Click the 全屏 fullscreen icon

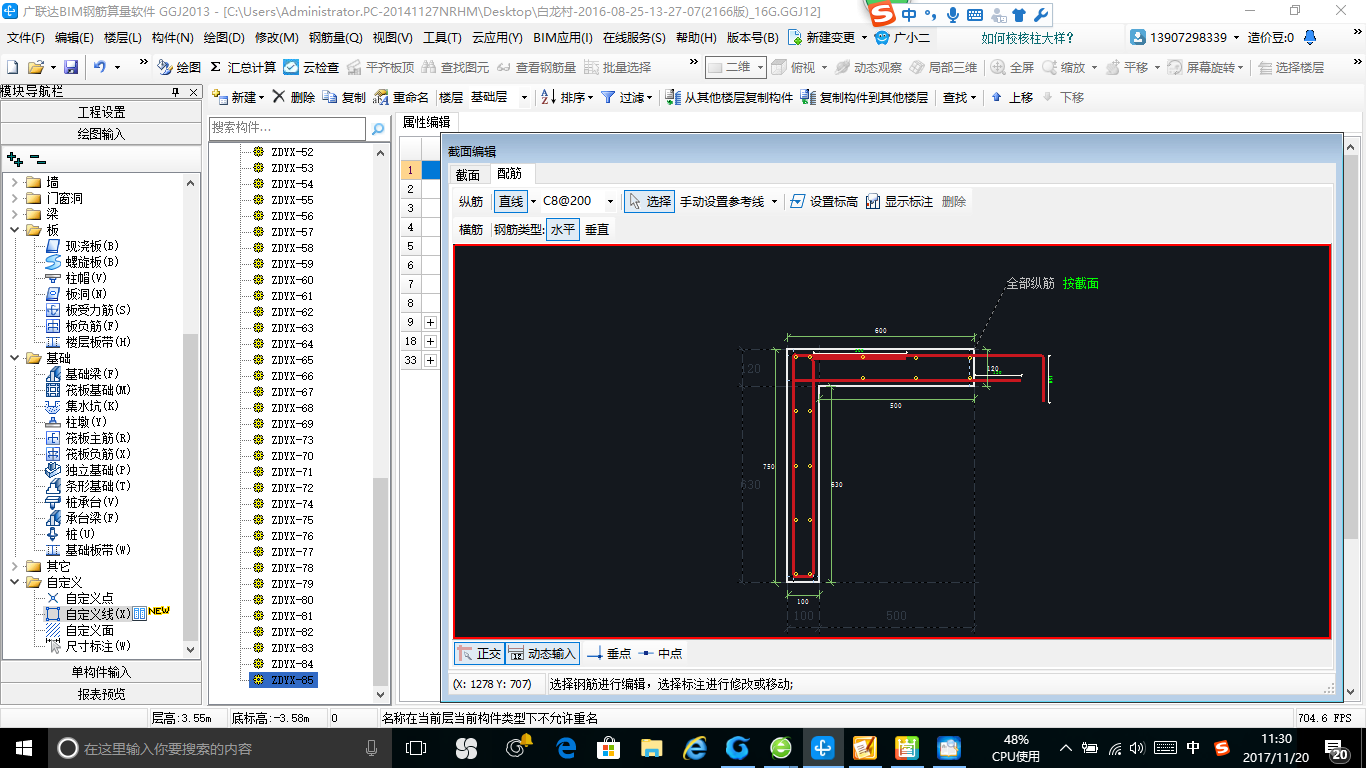pos(998,67)
